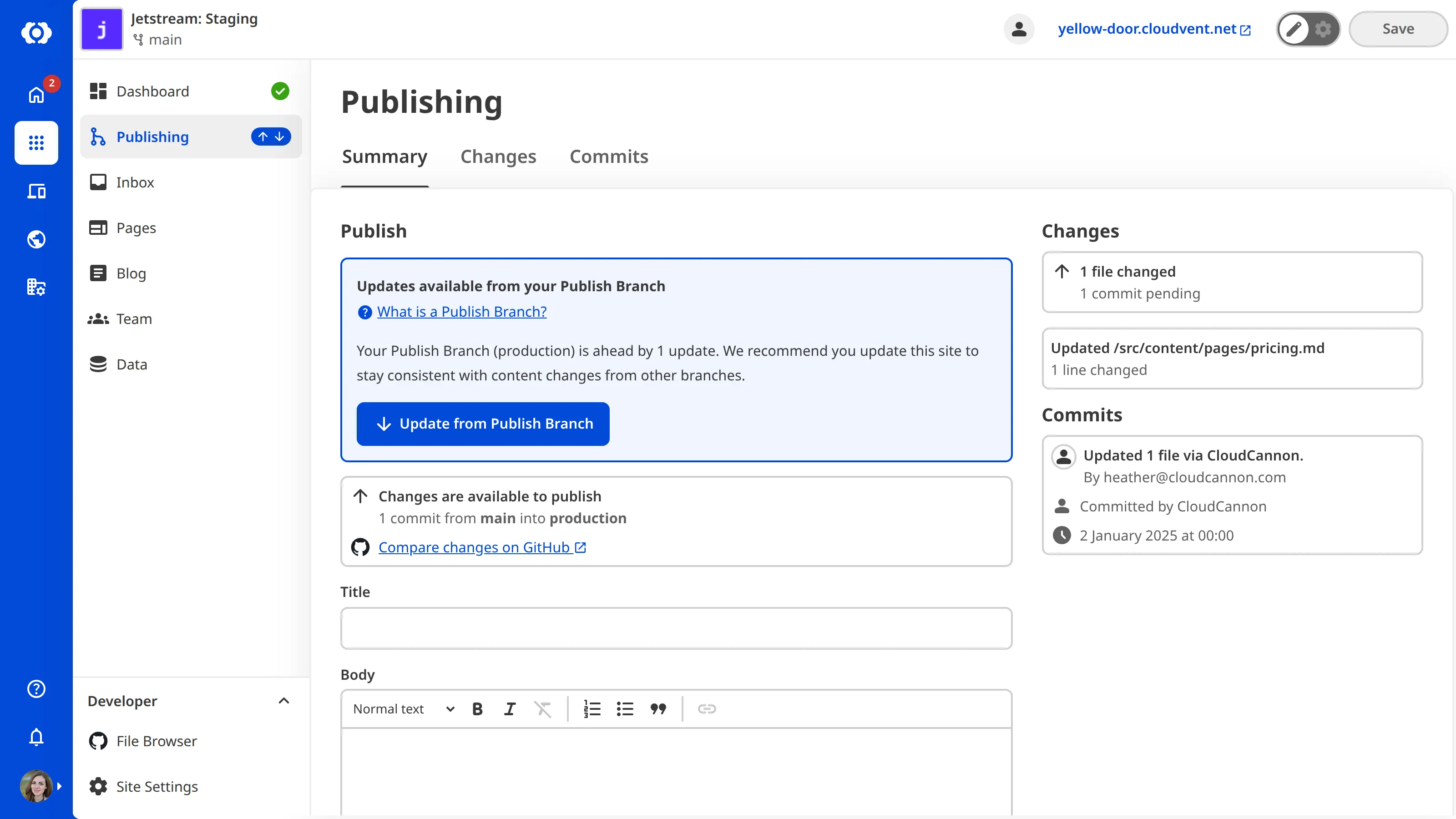Open the notifications bell icon
Viewport: 1456px width, 819px height.
coord(36,737)
